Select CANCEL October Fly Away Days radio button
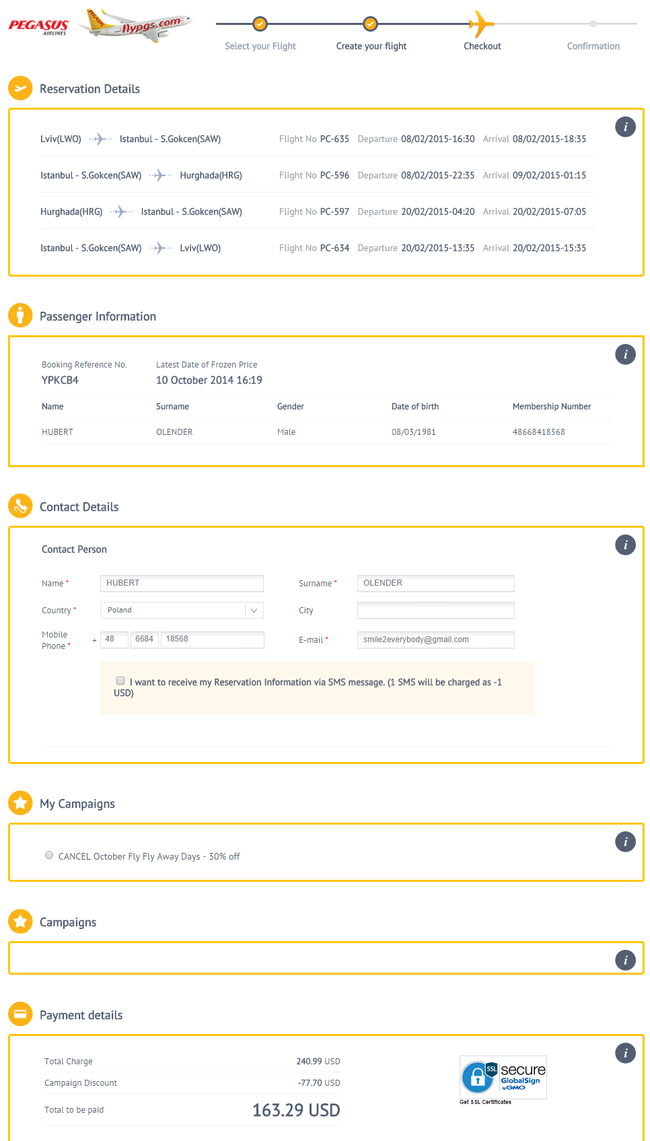This screenshot has width=650, height=1141. [49, 856]
